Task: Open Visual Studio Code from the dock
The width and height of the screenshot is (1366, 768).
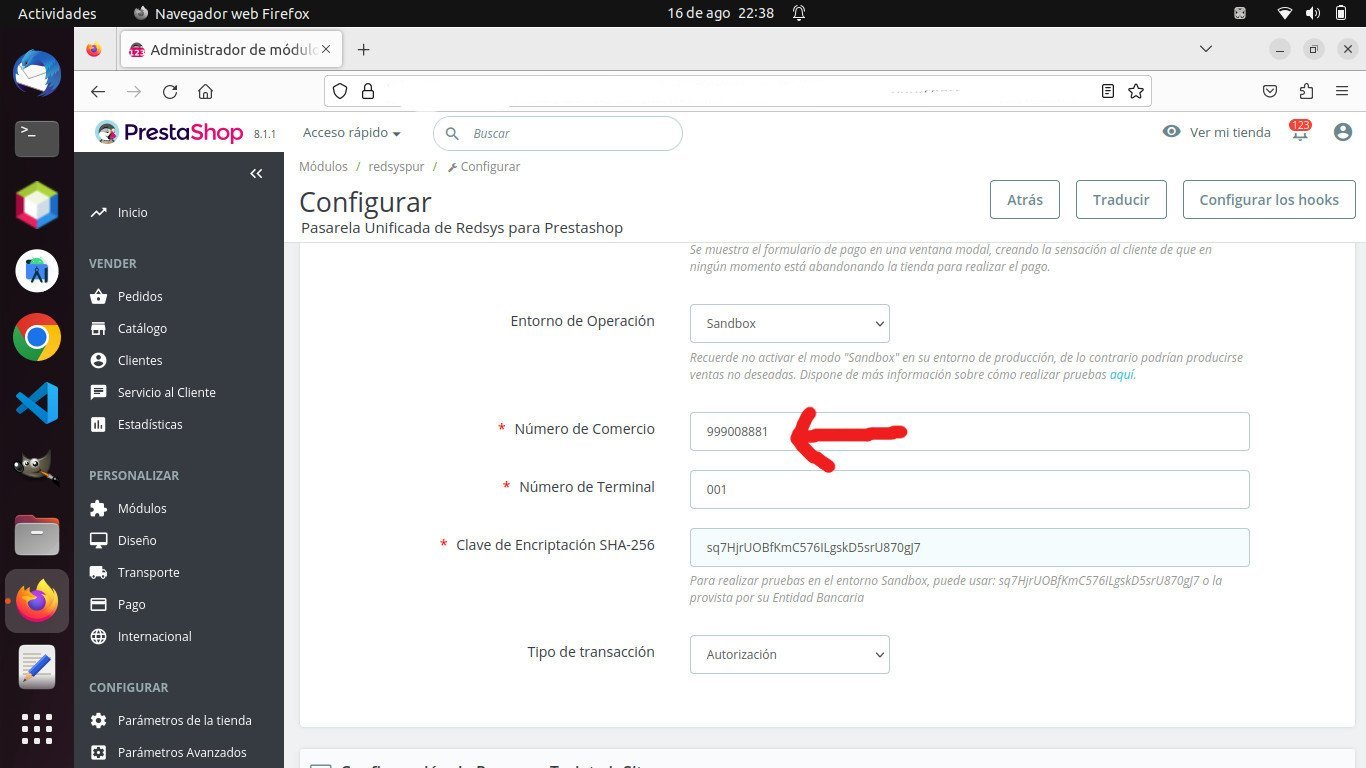Action: click(x=37, y=403)
